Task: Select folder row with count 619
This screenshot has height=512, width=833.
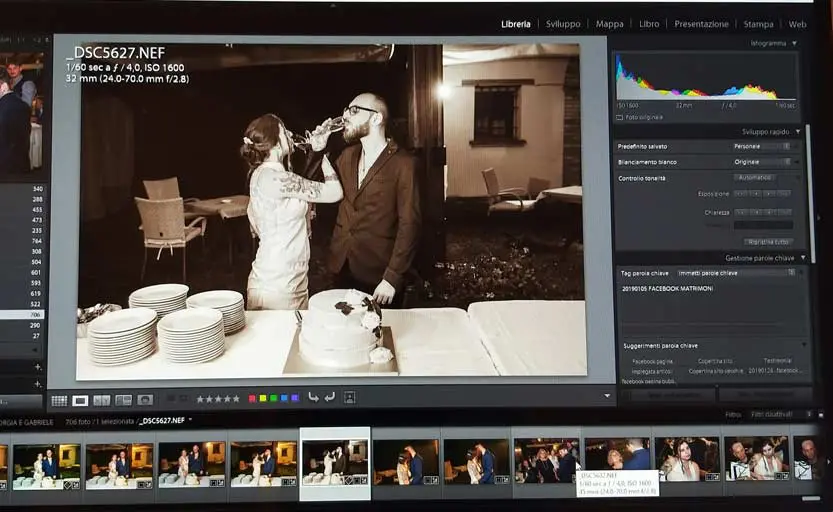Action: 22,293
